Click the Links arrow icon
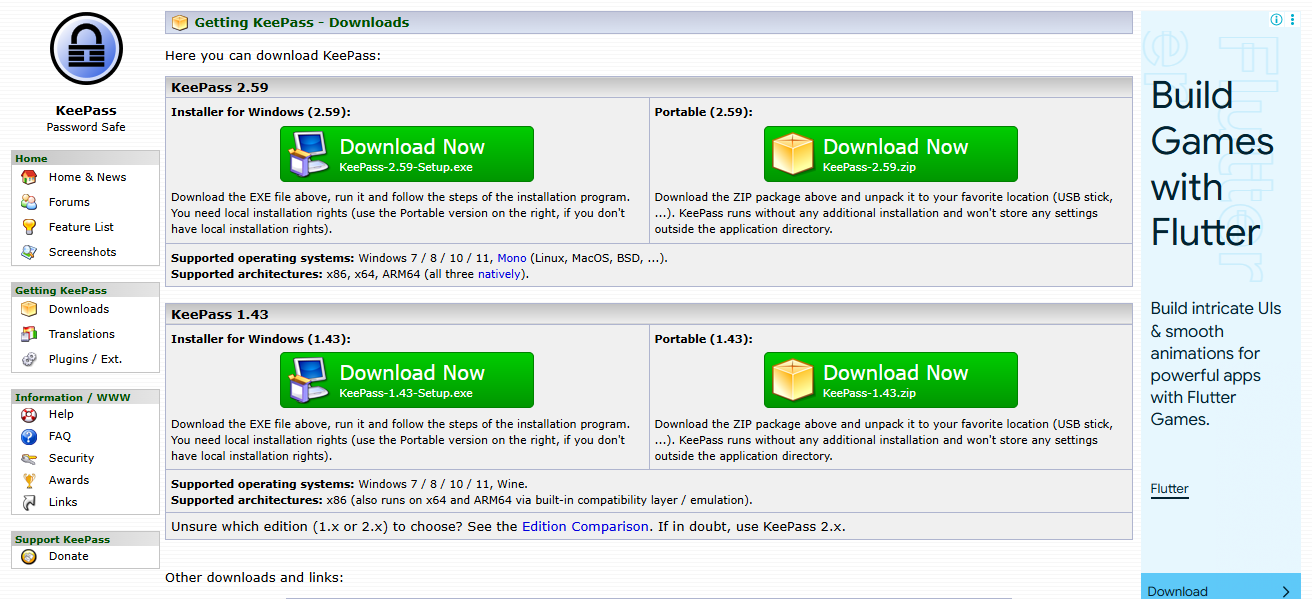The height and width of the screenshot is (599, 1312). point(29,502)
